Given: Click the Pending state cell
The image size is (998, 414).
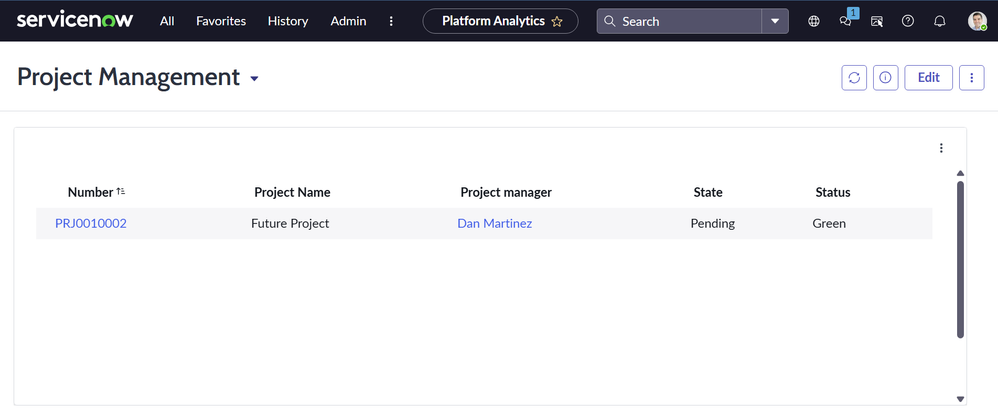Looking at the screenshot, I should (713, 224).
